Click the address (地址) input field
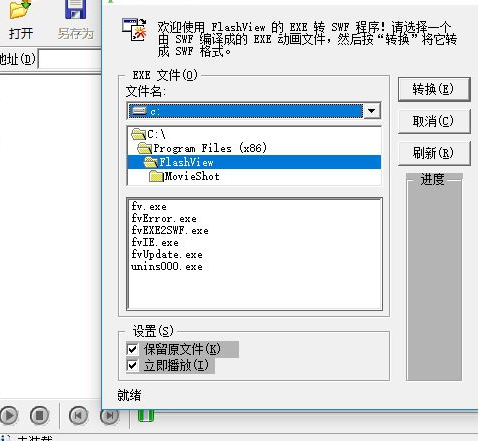The width and height of the screenshot is (478, 441). (x=70, y=59)
